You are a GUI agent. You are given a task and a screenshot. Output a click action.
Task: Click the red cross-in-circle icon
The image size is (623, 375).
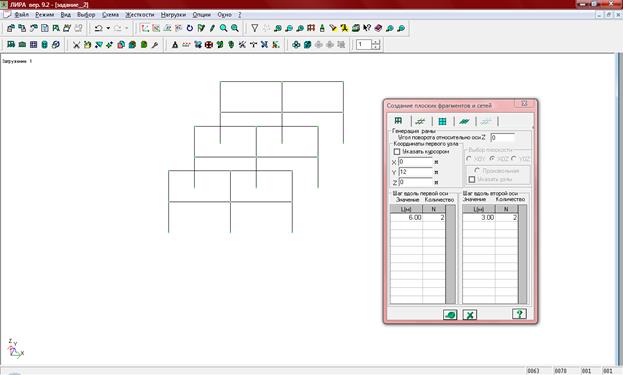[x=209, y=45]
